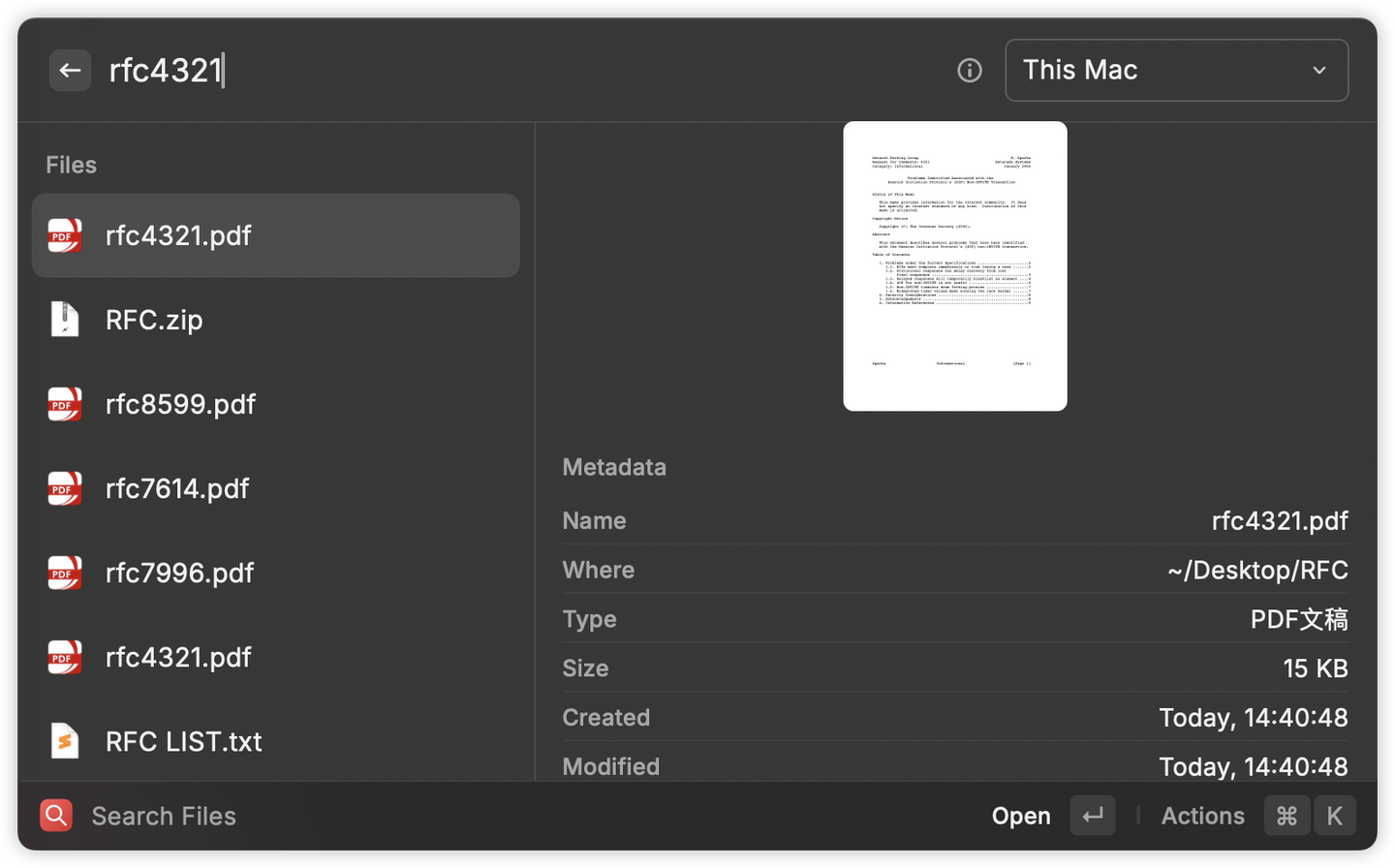Click the ⌘ key symbol near Actions
This screenshot has width=1395, height=868.
tap(1286, 815)
